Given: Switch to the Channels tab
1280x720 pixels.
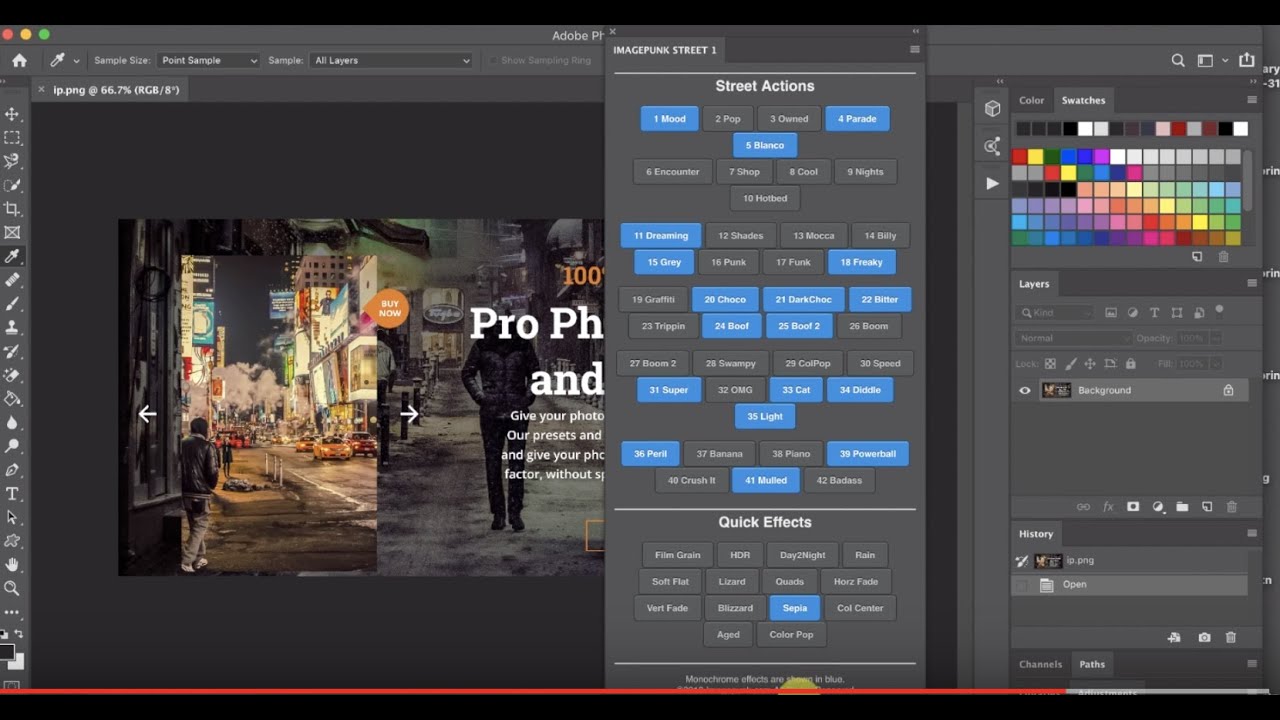Looking at the screenshot, I should pos(1040,664).
